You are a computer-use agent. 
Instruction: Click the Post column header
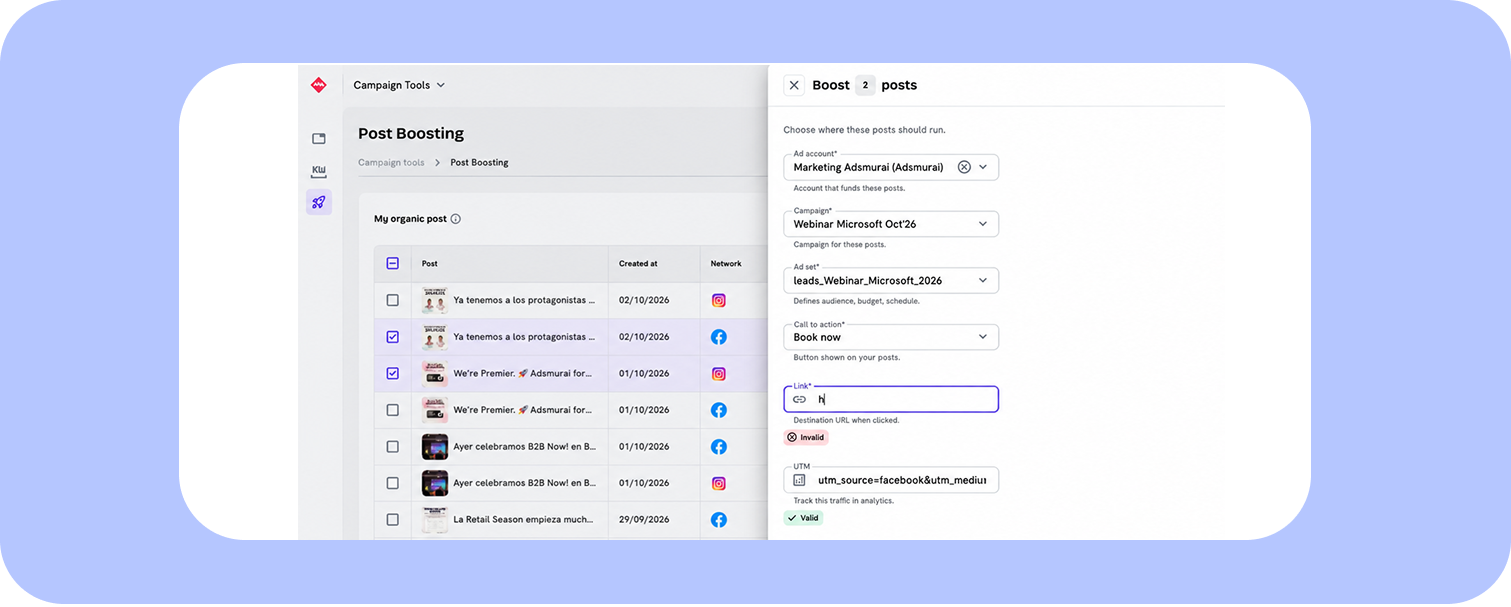(430, 264)
